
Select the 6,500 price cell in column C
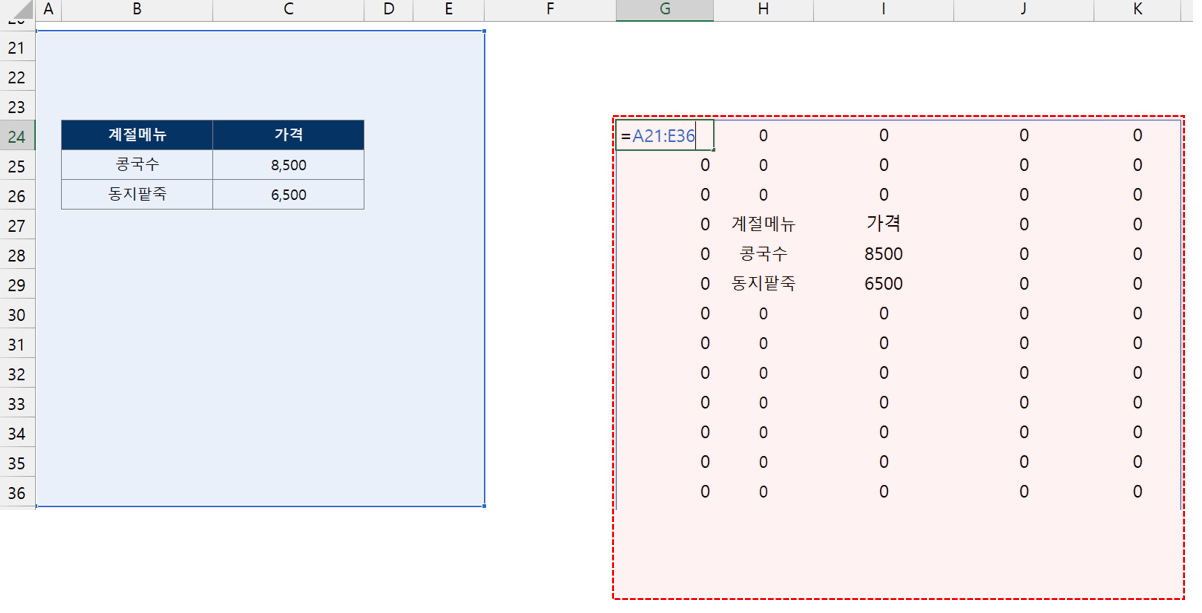(288, 195)
